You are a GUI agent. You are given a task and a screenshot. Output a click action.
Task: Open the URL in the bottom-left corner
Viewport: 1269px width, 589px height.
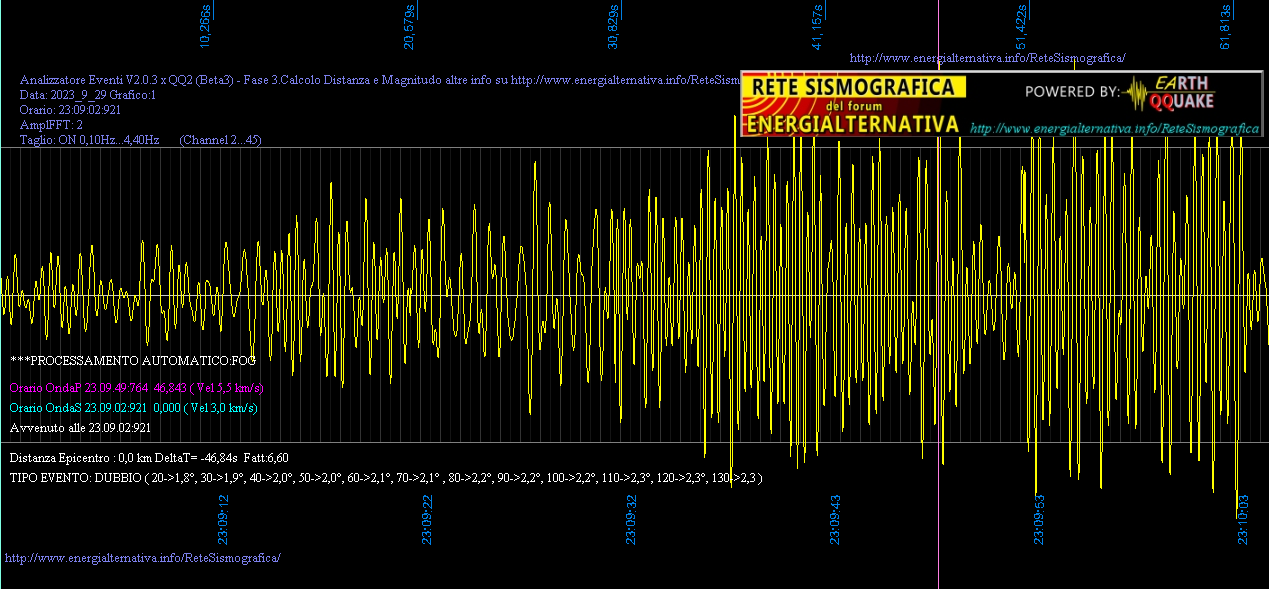[143, 557]
